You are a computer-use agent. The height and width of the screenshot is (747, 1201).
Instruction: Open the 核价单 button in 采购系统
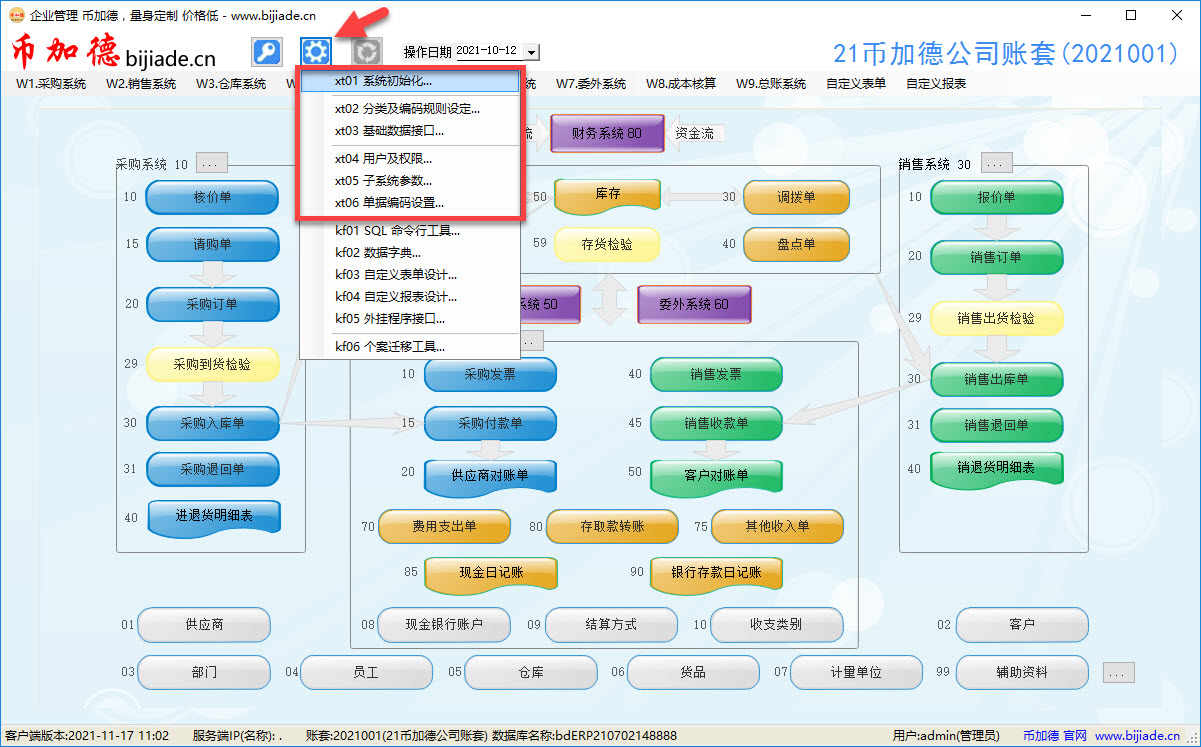tap(212, 197)
